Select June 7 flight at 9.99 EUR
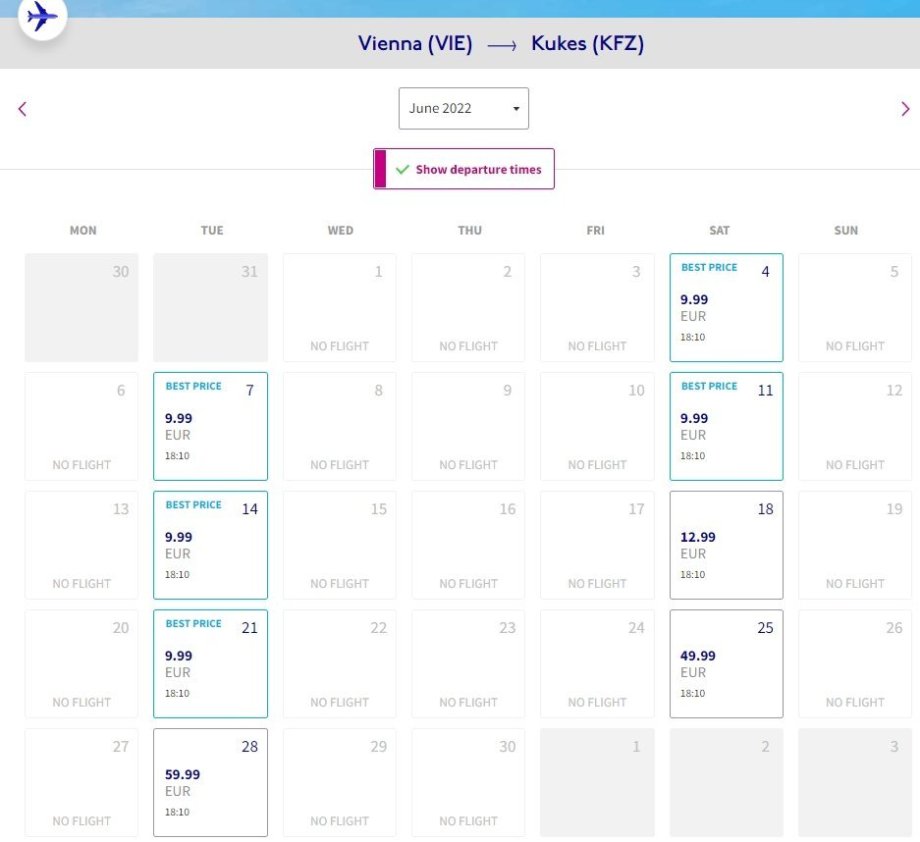The width and height of the screenshot is (920, 842). 210,426
